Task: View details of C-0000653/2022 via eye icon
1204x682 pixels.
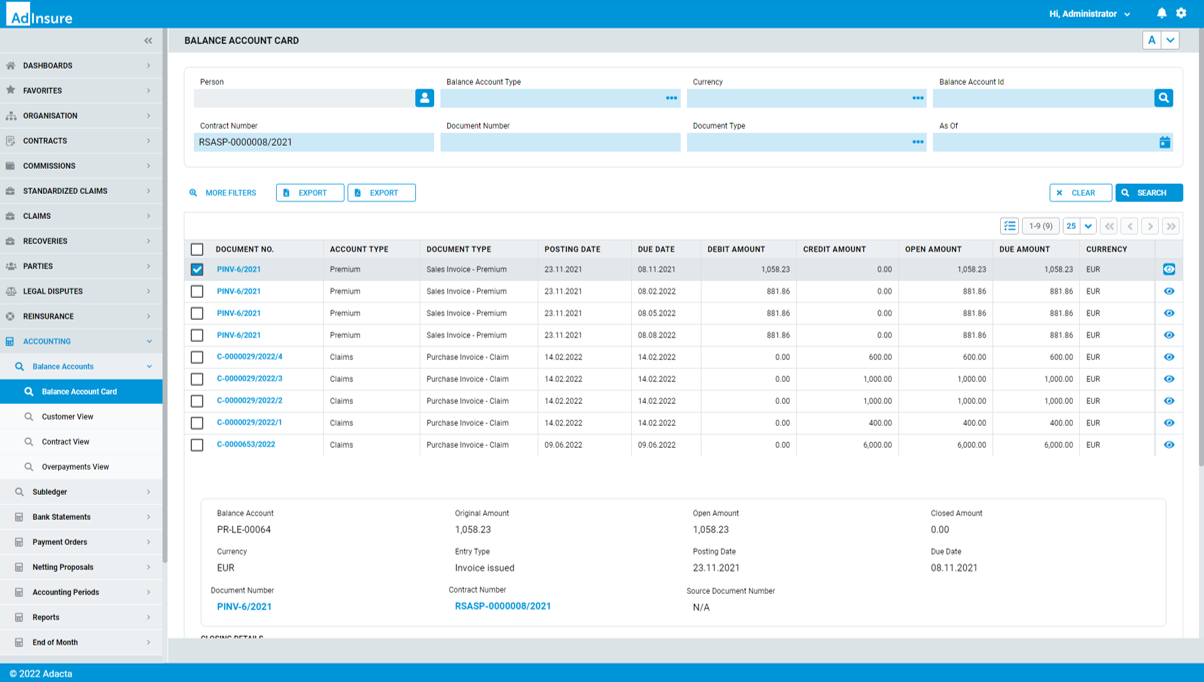Action: [x=1169, y=445]
